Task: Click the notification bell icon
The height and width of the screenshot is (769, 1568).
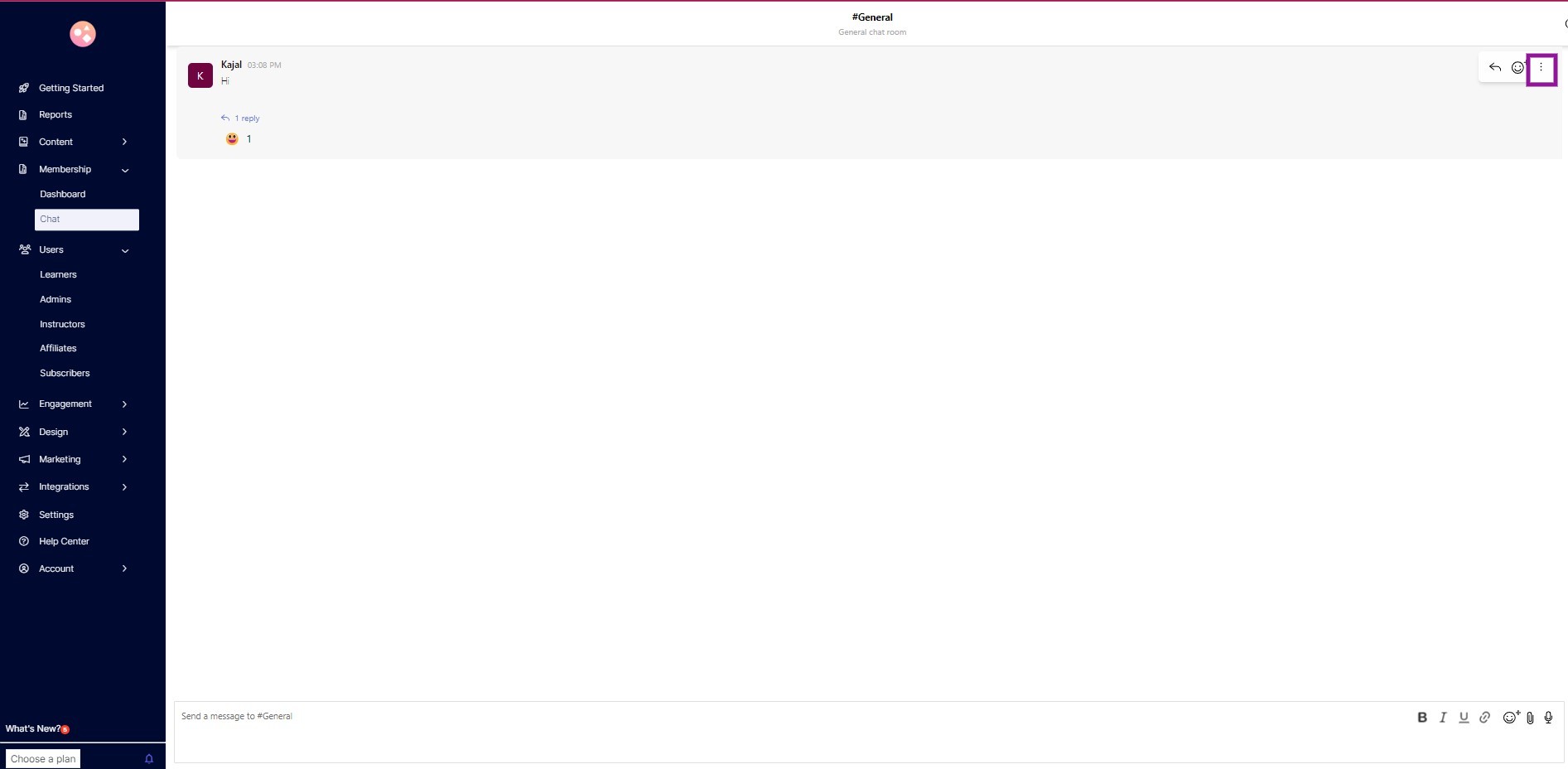Action: (x=149, y=759)
